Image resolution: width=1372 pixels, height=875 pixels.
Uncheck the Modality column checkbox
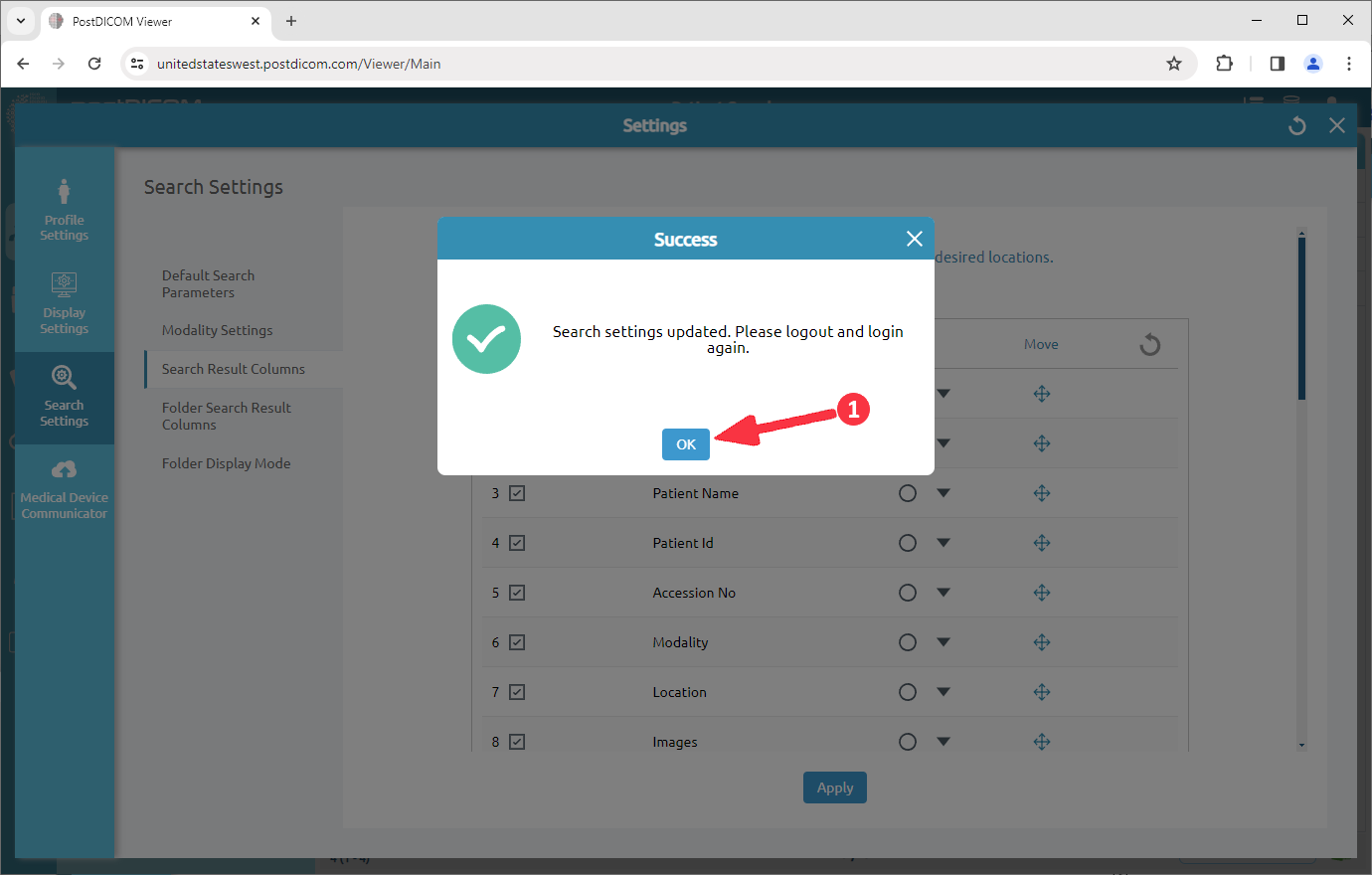(518, 641)
